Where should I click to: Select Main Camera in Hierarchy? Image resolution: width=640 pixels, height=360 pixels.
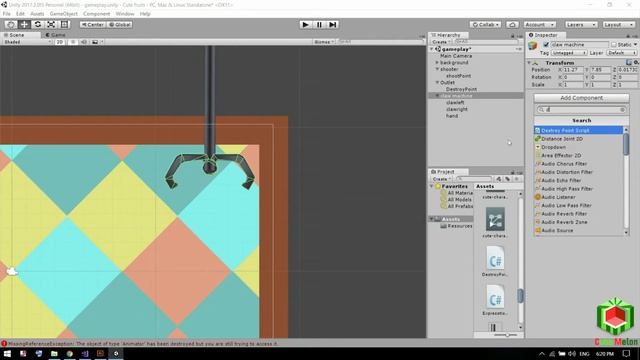[456, 56]
